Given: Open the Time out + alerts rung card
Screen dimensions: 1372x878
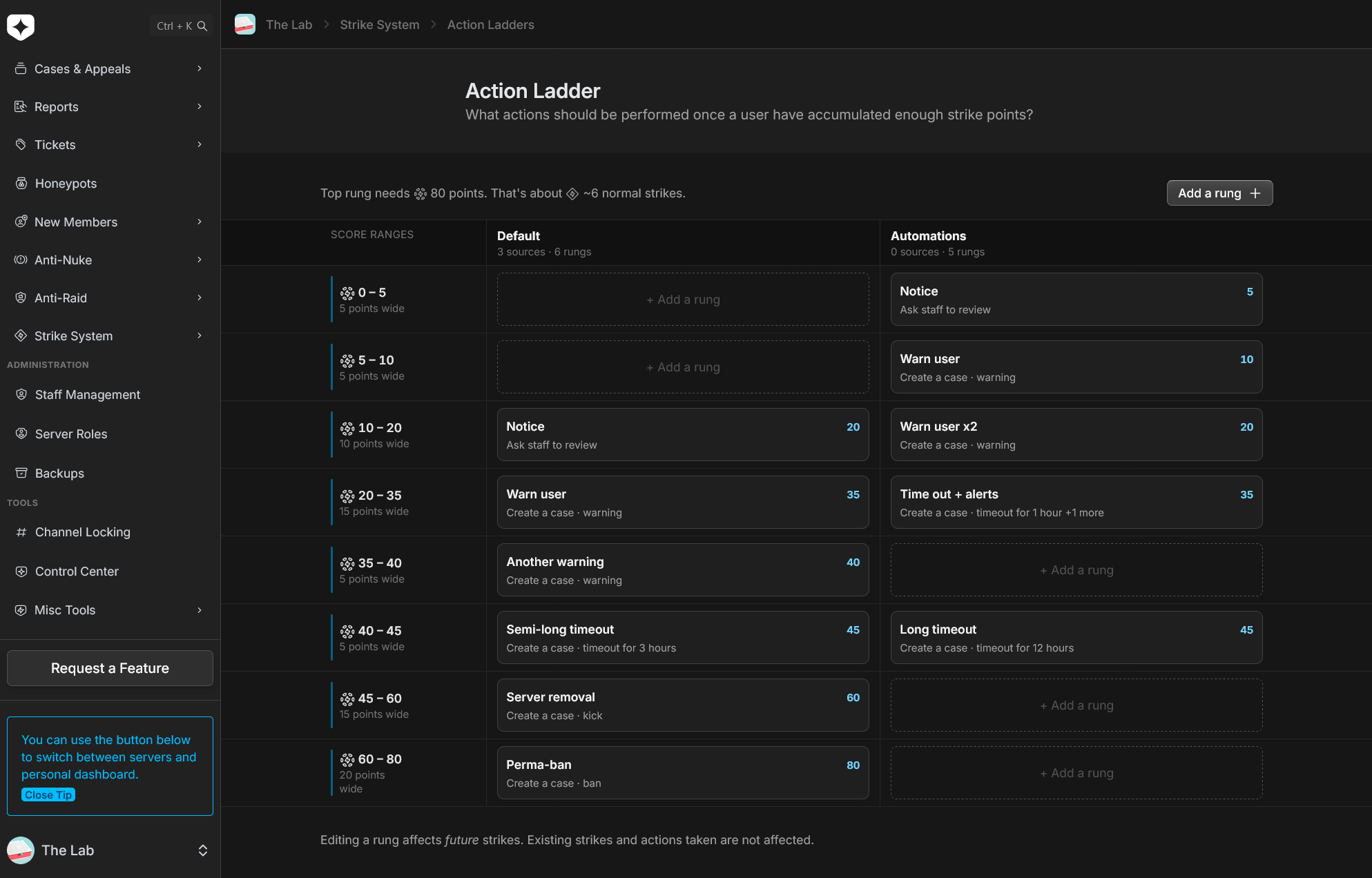Looking at the screenshot, I should 1076,503.
